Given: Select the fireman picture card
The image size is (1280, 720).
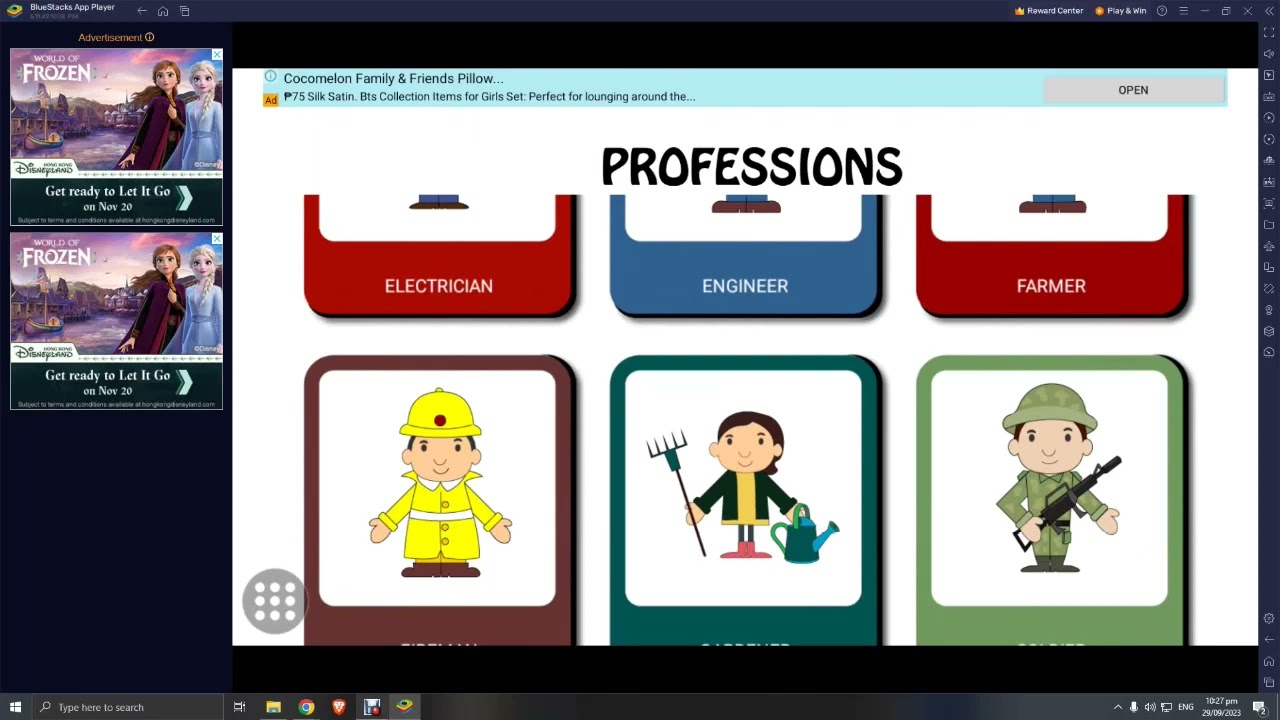Looking at the screenshot, I should pos(439,500).
